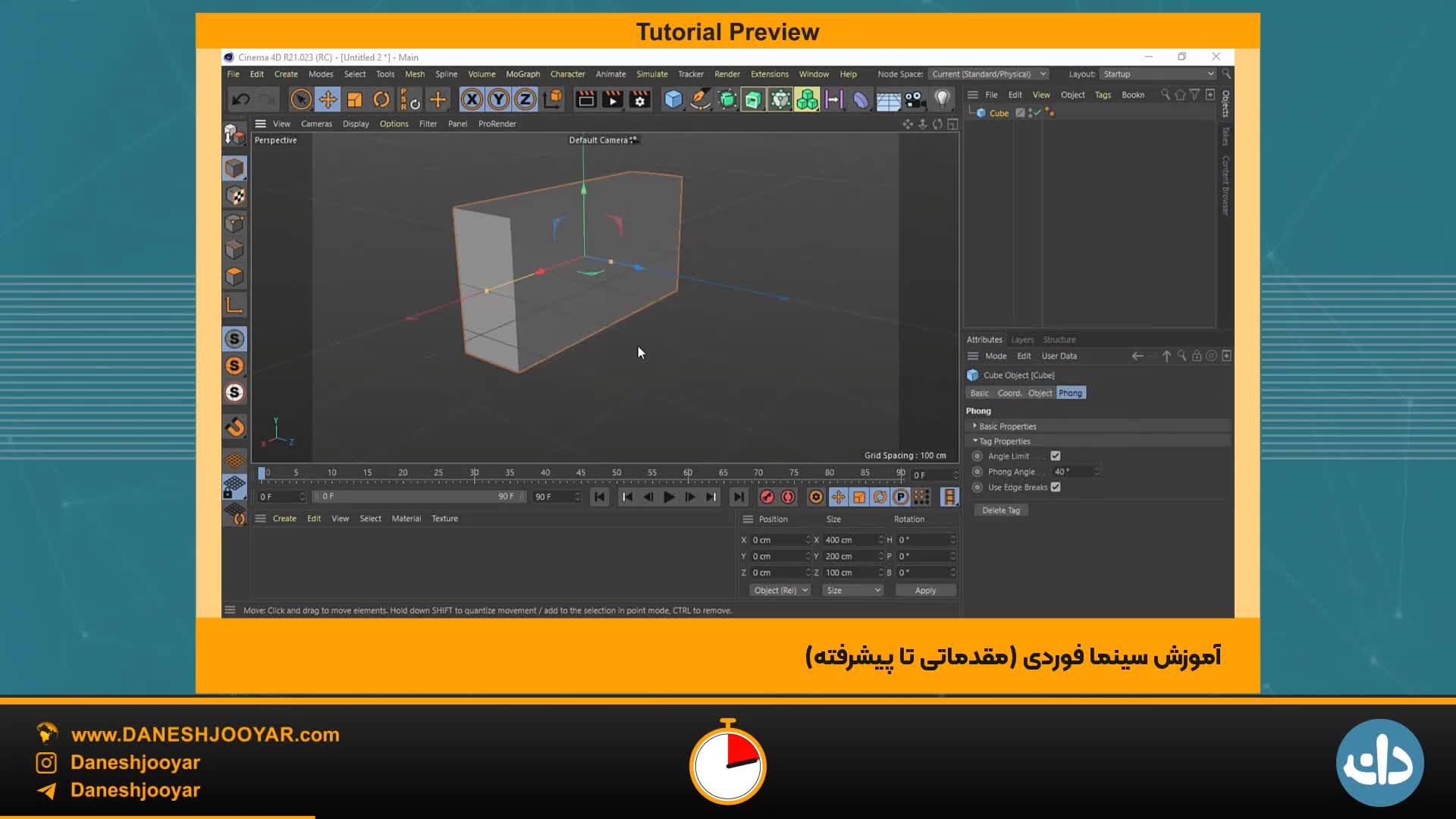Click the Size X 400 cm field
This screenshot has height=819, width=1456.
coord(849,540)
